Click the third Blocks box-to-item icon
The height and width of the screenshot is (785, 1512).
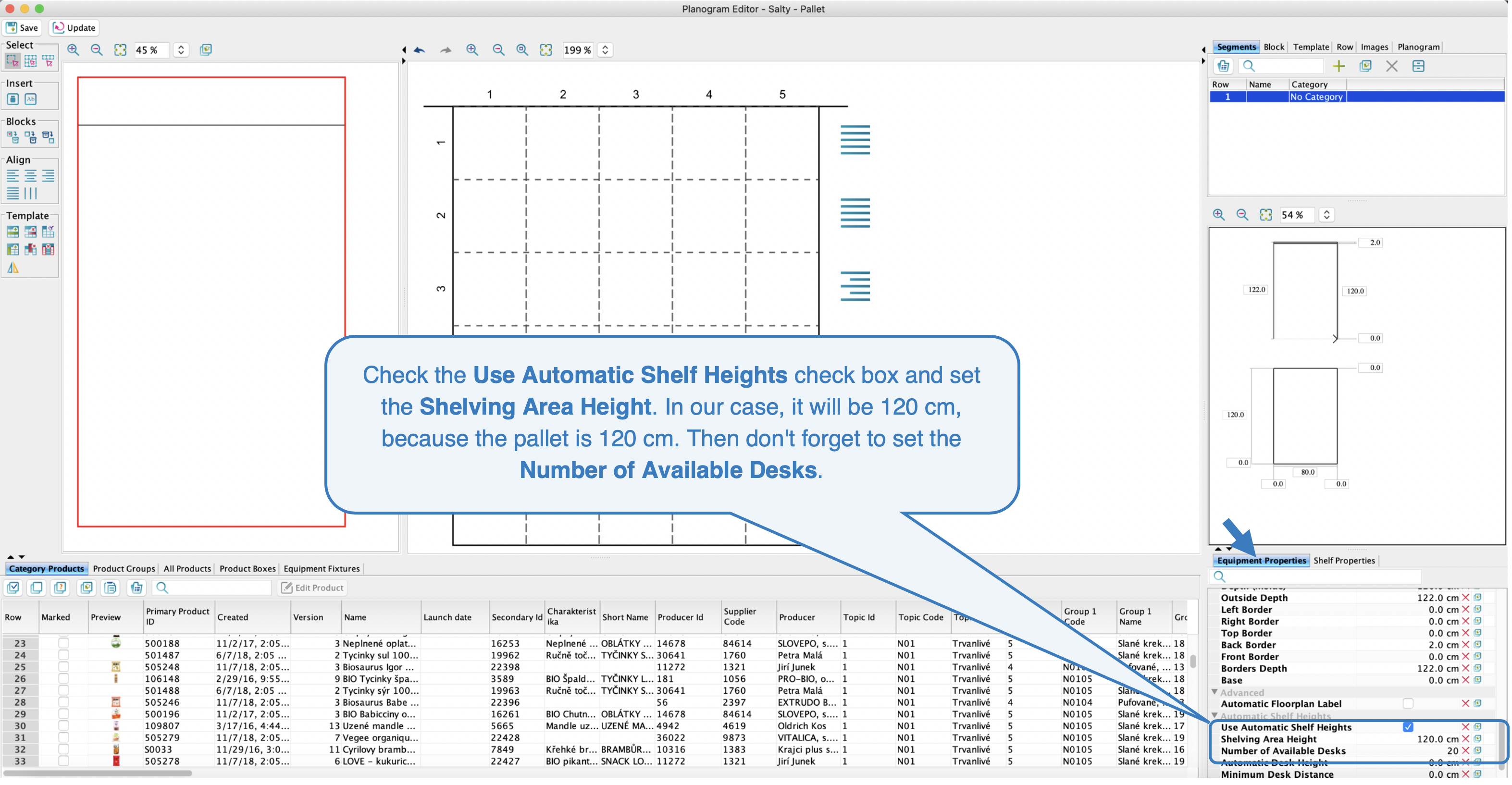pyautogui.click(x=48, y=137)
